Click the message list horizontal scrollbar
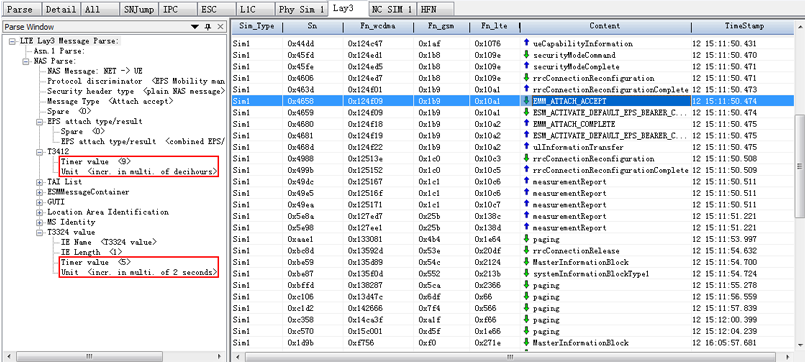The height and width of the screenshot is (362, 805). [513, 356]
